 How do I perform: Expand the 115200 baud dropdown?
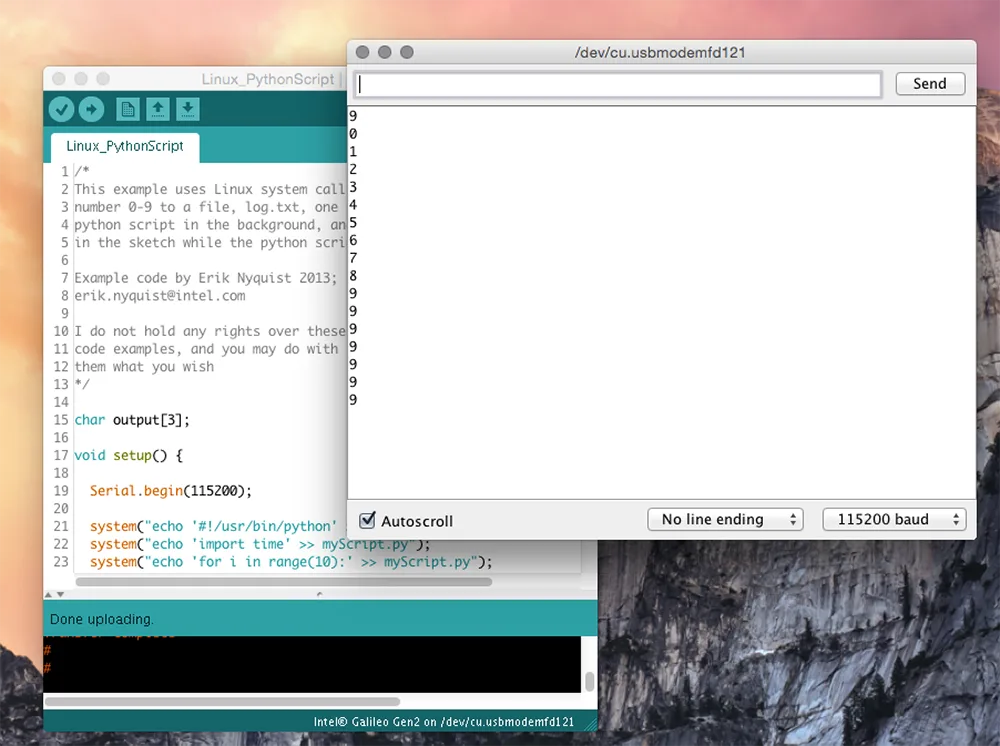(894, 519)
